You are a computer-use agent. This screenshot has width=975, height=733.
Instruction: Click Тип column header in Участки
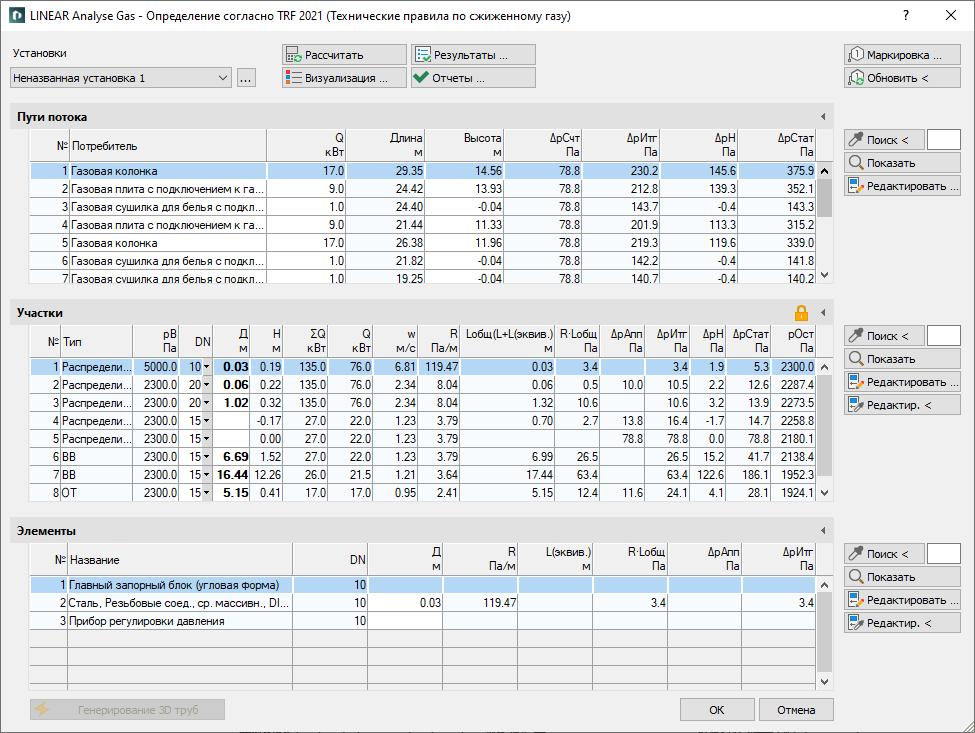[96, 341]
